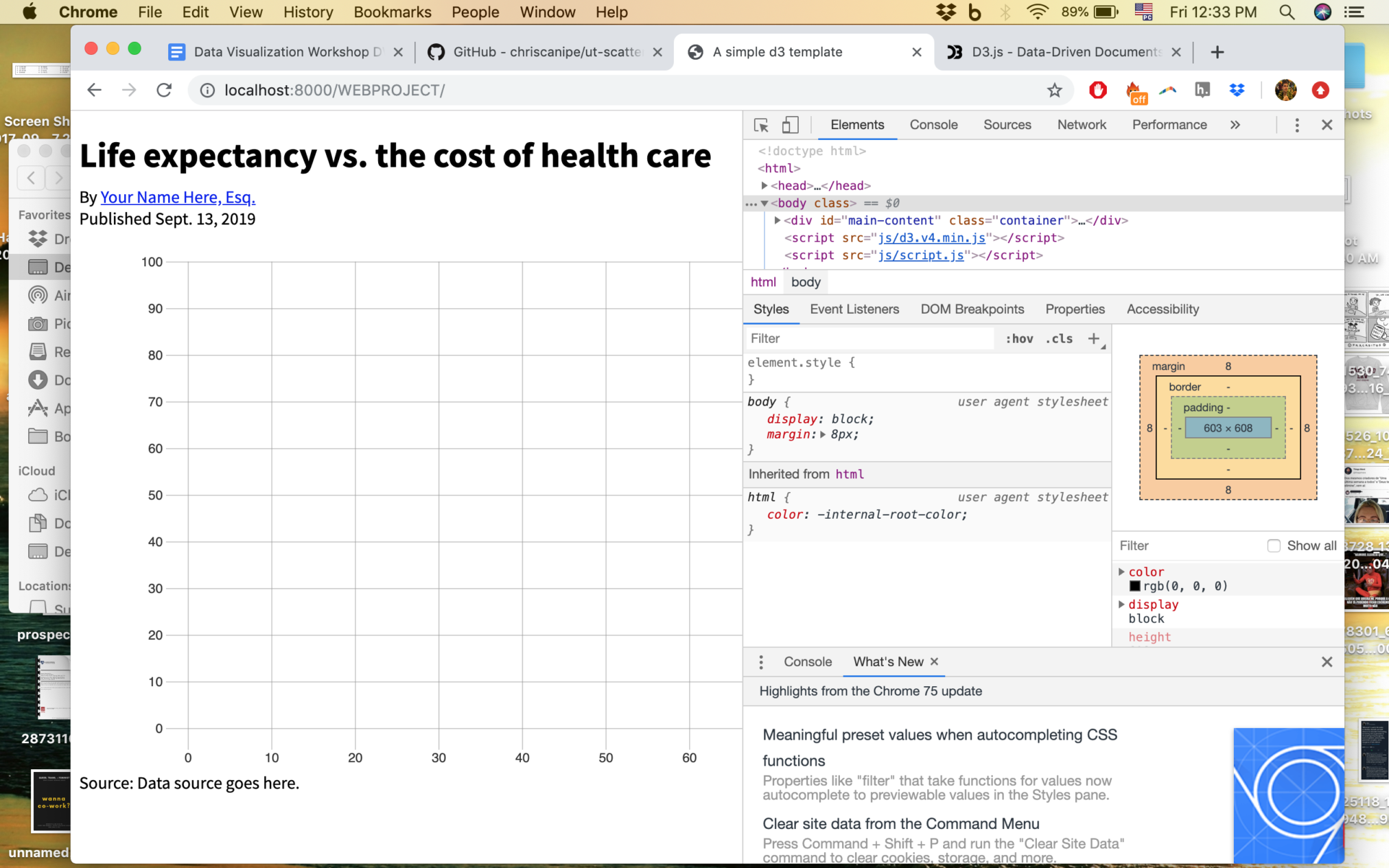The image size is (1389, 868).
Task: Open the View menu
Action: (x=246, y=12)
